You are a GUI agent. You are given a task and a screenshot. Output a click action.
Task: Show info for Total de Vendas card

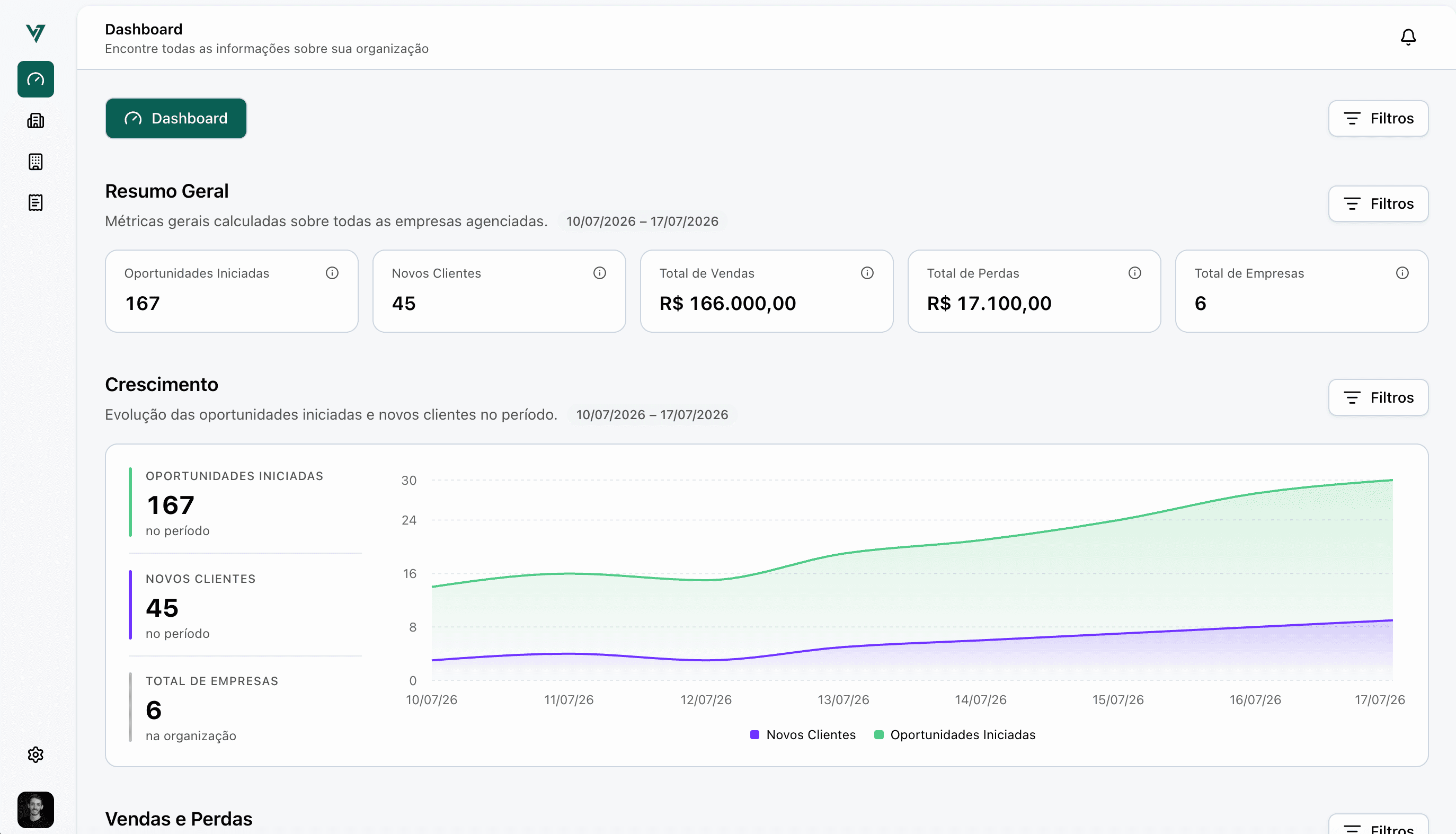(867, 273)
